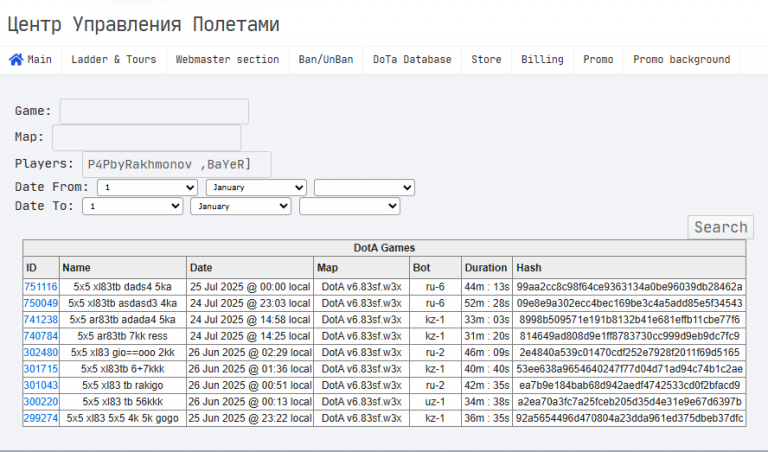Screen dimensions: 768x452
Task: Open game ID 301043 link
Action: point(41,385)
